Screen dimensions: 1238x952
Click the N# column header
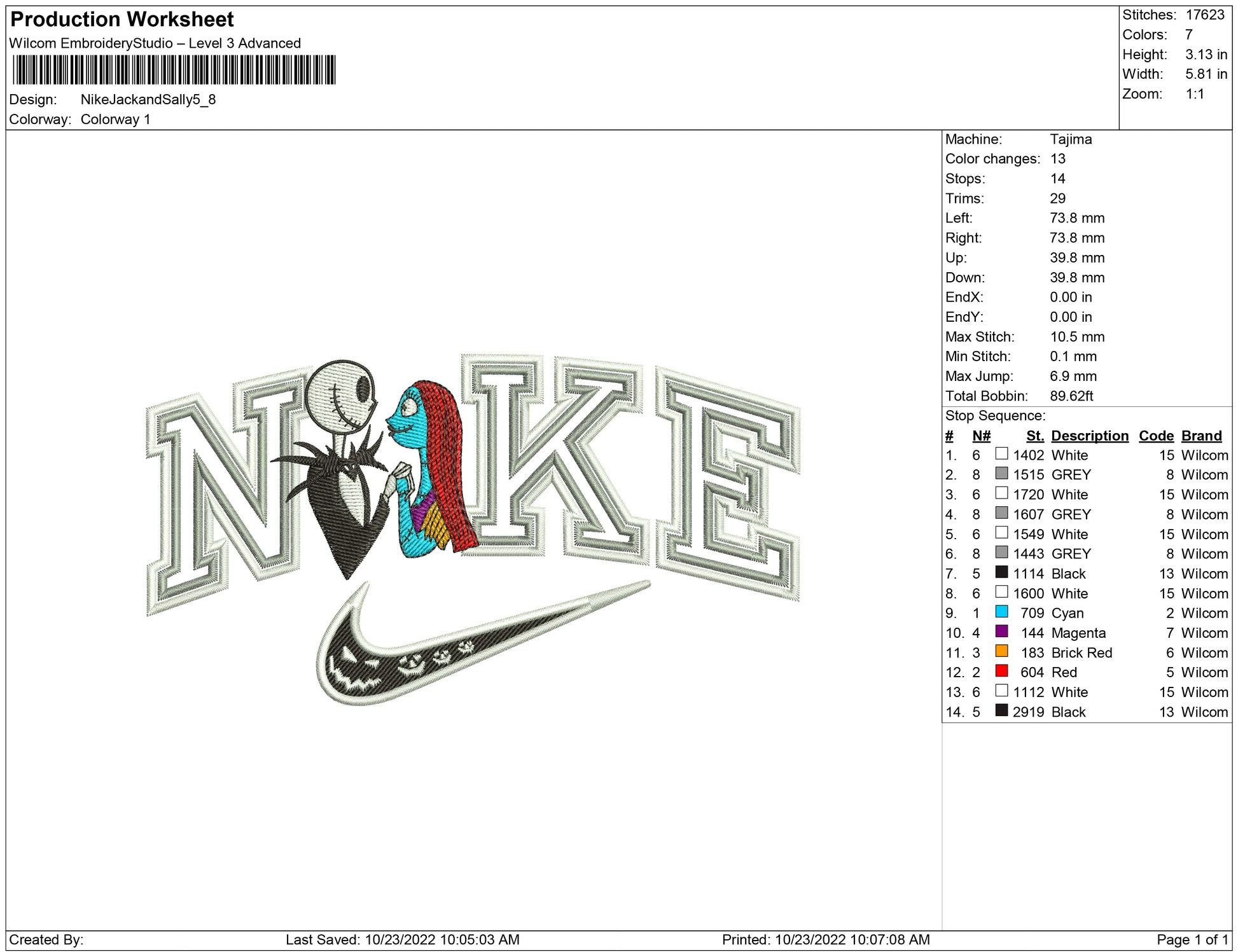click(981, 436)
